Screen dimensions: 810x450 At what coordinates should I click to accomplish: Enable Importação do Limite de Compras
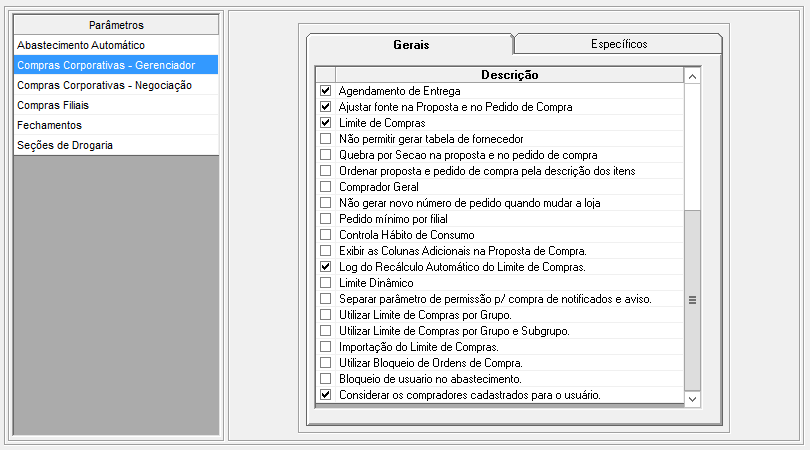coord(325,347)
